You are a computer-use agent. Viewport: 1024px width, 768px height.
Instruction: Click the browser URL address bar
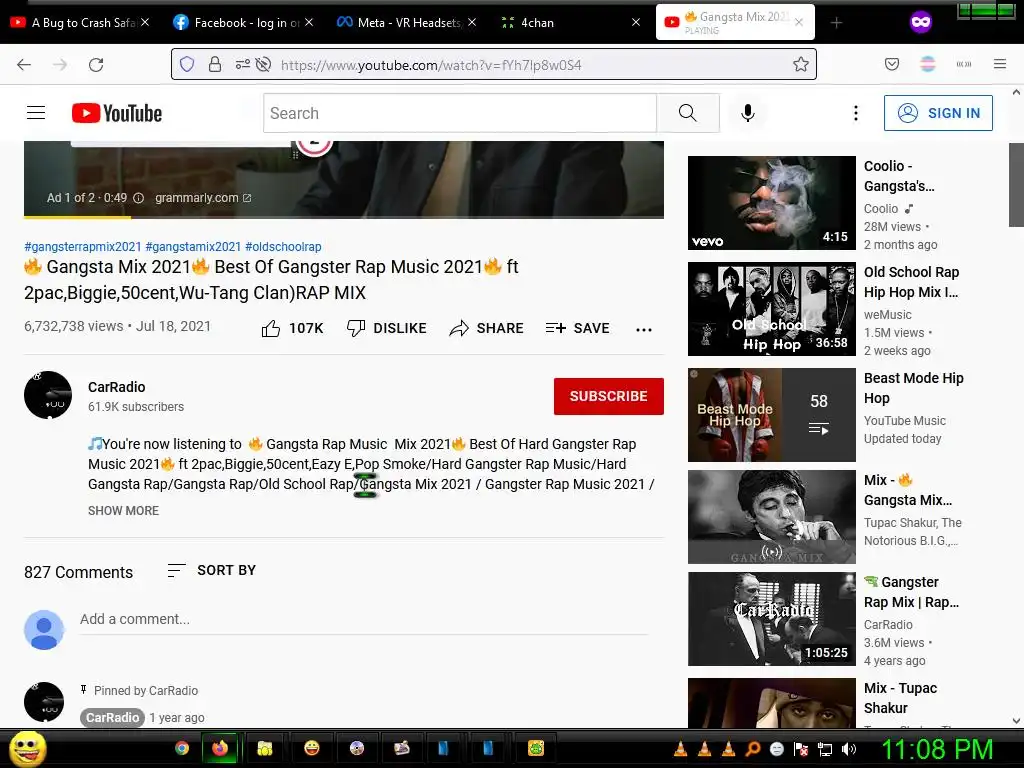(x=494, y=64)
